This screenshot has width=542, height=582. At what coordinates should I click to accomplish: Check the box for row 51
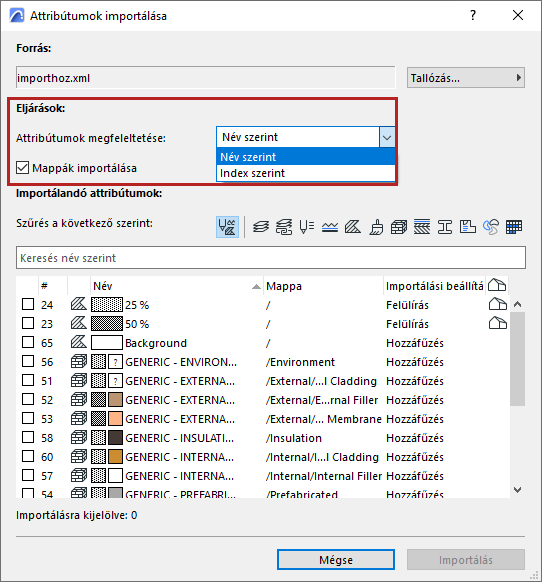28,380
